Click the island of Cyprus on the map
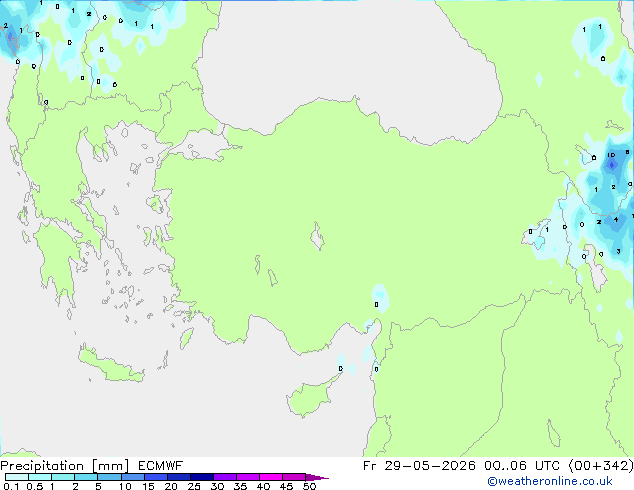This screenshot has height=490, width=634. (x=309, y=396)
